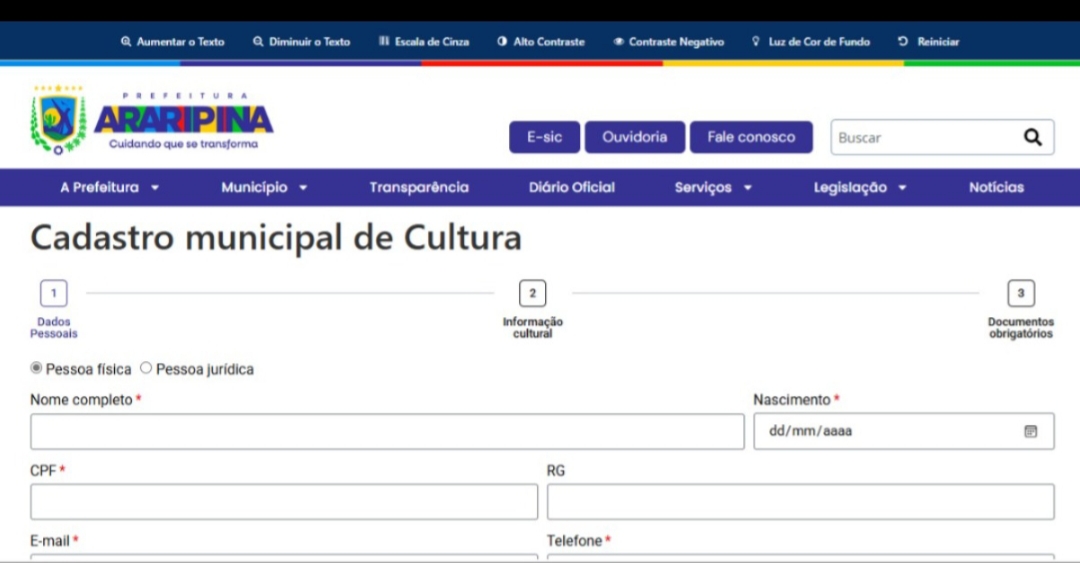Click the Nome completo input field
The width and height of the screenshot is (1080, 563).
(387, 431)
